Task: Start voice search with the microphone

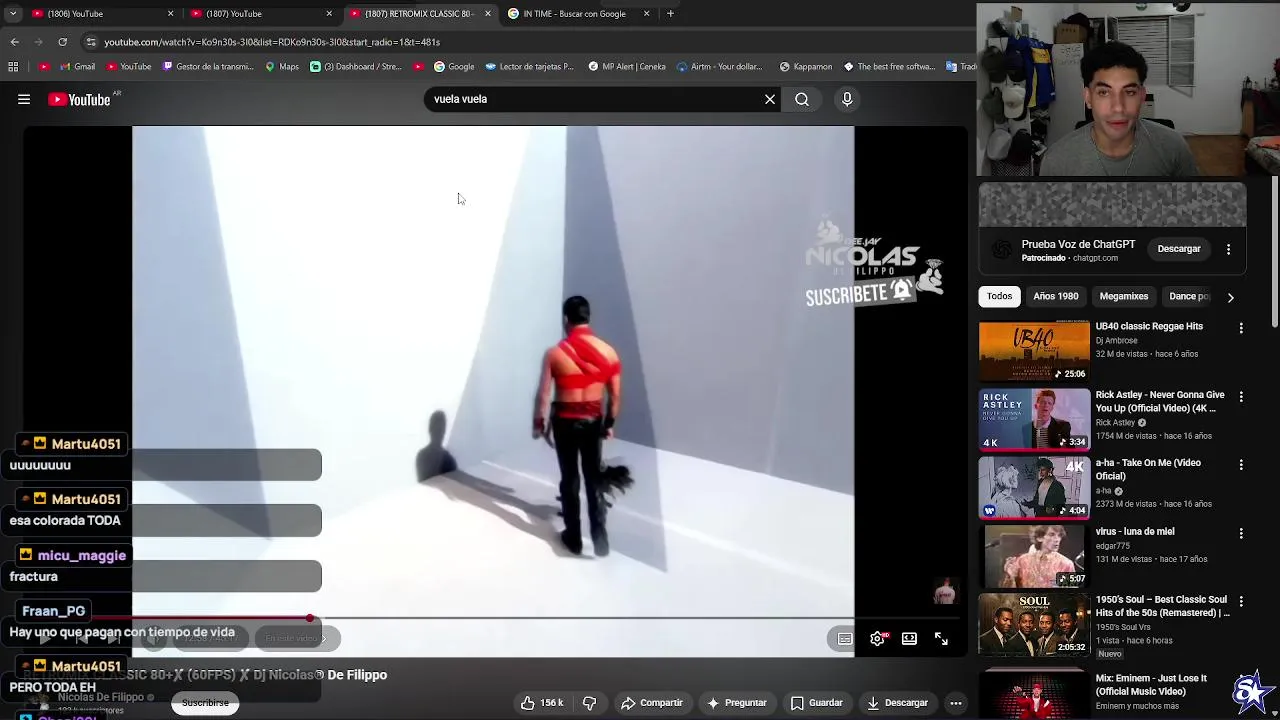Action: click(x=847, y=99)
